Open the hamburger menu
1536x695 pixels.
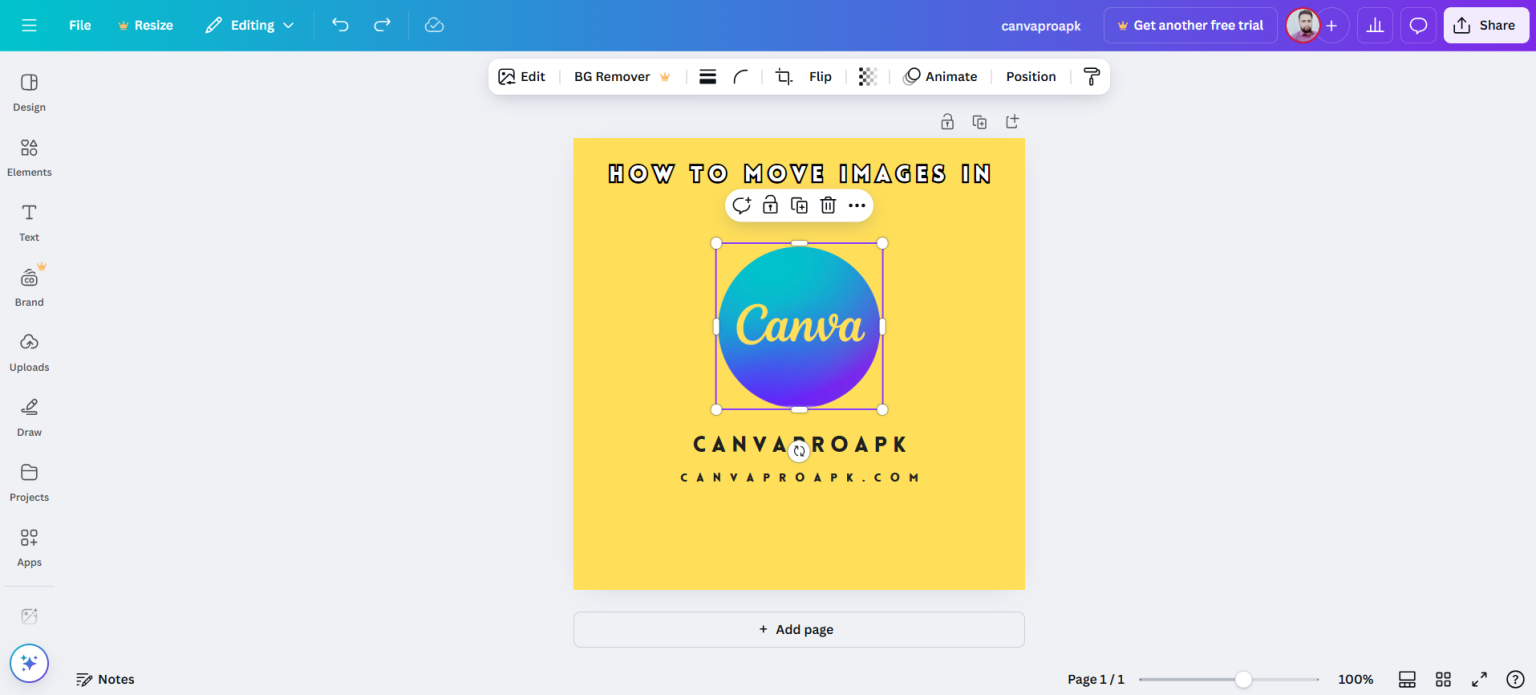pyautogui.click(x=29, y=25)
